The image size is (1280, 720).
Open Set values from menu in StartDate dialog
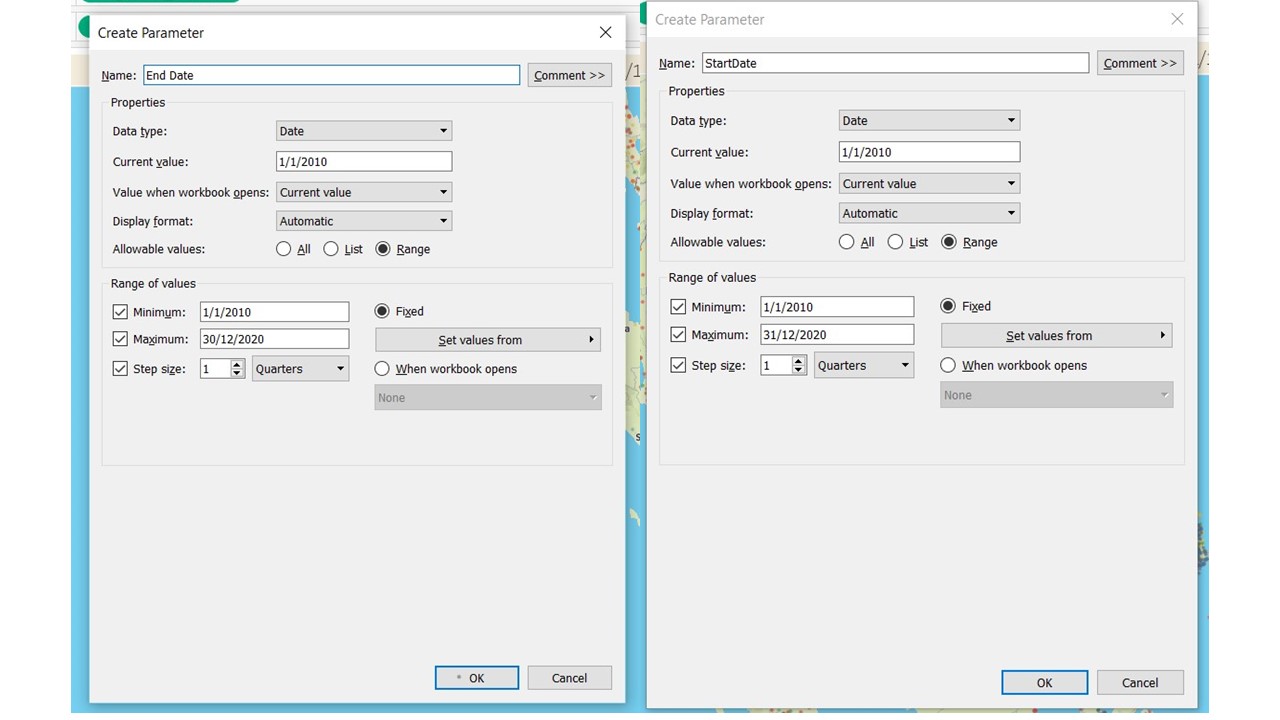point(1055,336)
